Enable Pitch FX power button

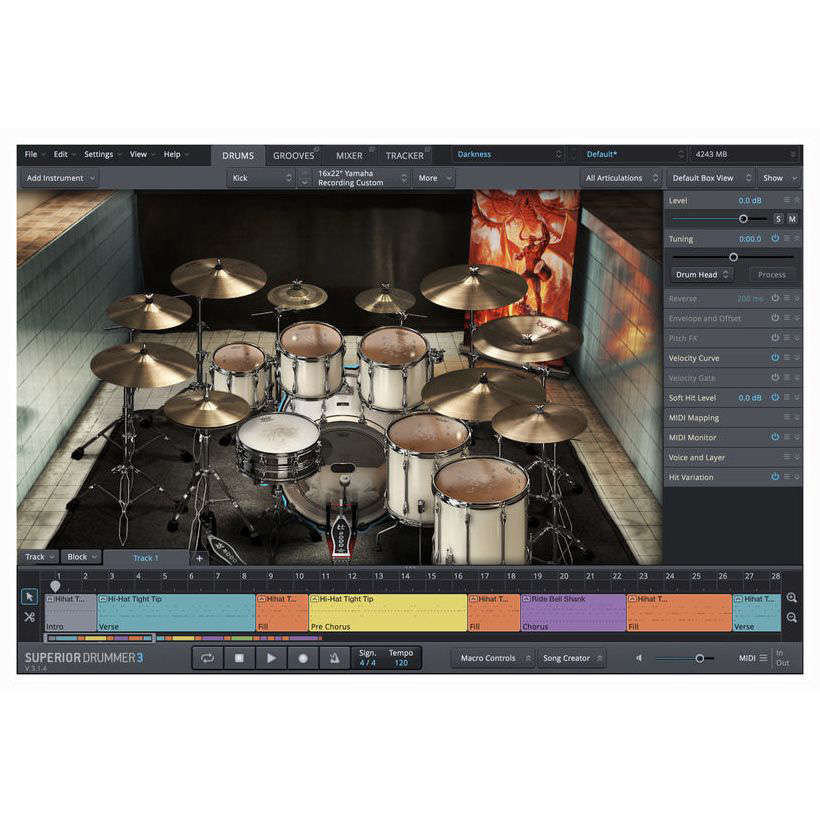click(775, 338)
